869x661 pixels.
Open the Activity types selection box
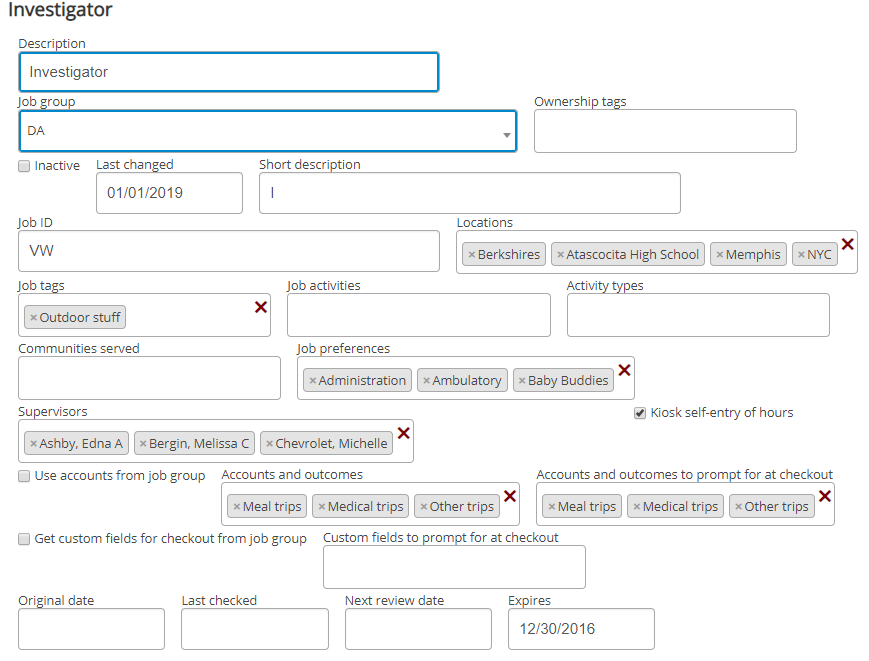[697, 315]
